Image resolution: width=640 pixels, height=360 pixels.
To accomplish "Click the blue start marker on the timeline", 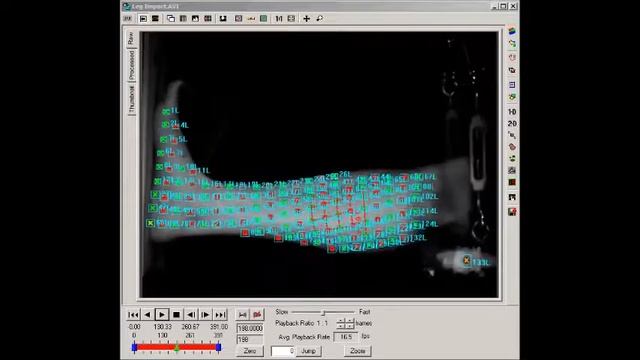I will tap(134, 347).
